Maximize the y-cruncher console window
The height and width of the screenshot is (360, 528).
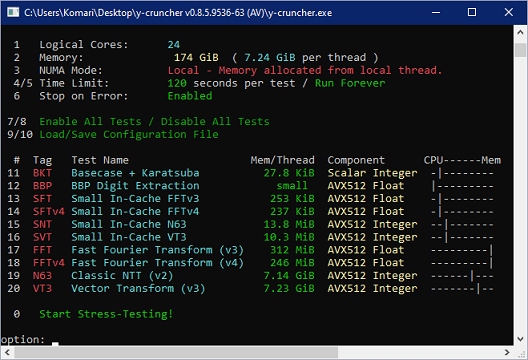pyautogui.click(x=472, y=12)
